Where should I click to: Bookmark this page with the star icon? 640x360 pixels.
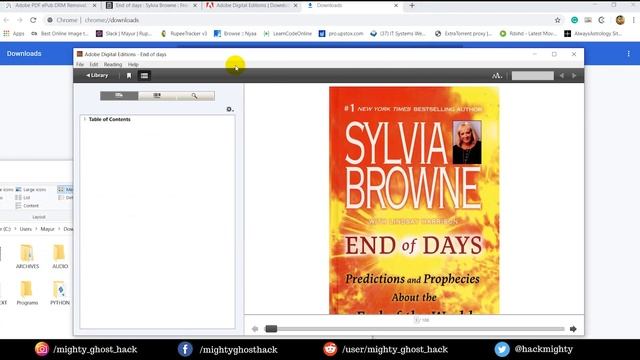click(557, 20)
